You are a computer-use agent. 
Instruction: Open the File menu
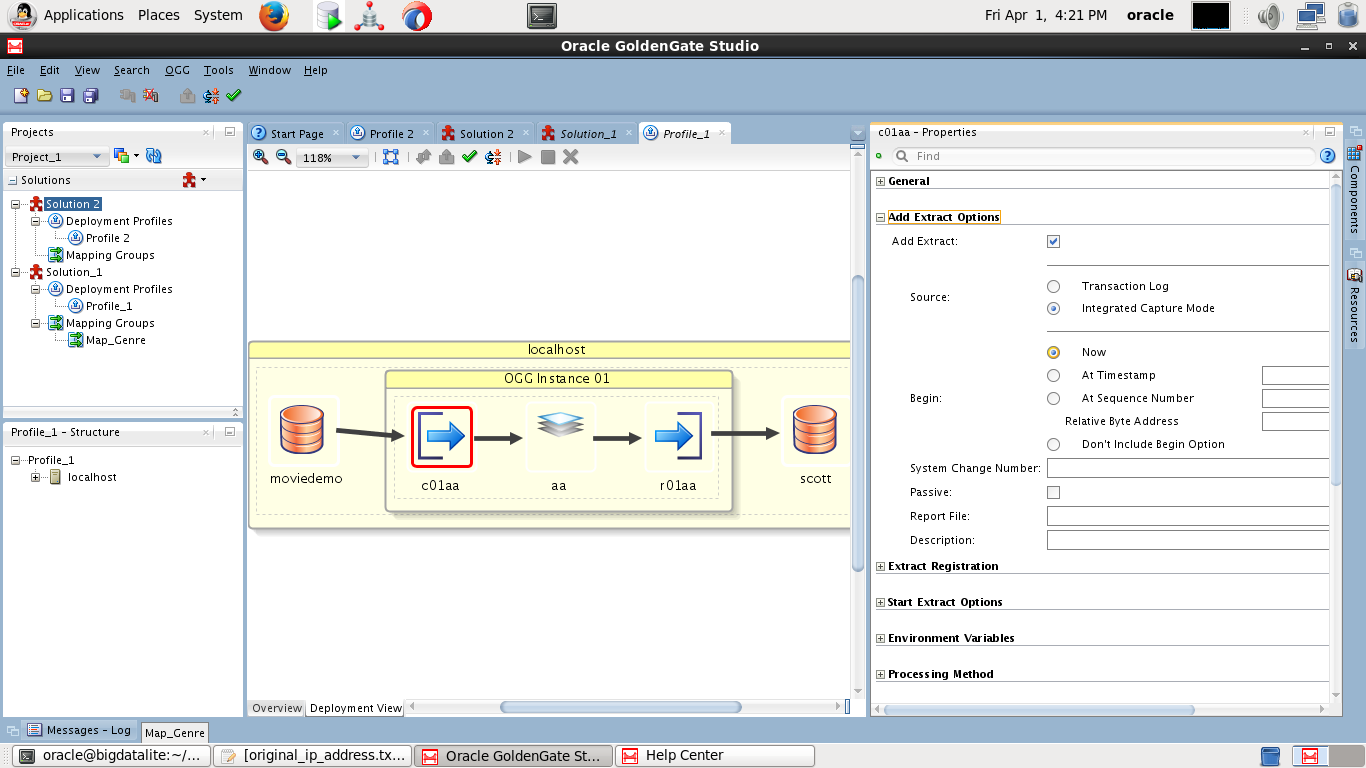[x=15, y=70]
